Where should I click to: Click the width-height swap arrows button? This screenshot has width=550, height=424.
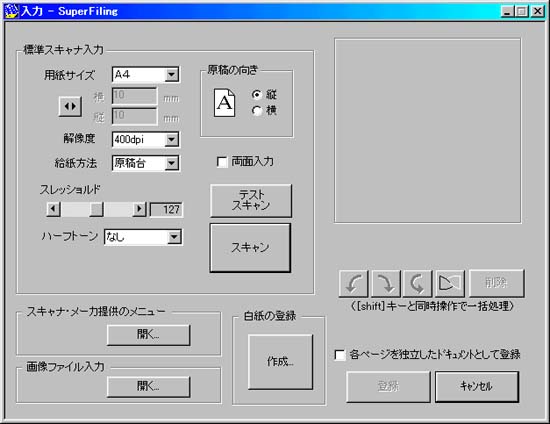coord(70,106)
